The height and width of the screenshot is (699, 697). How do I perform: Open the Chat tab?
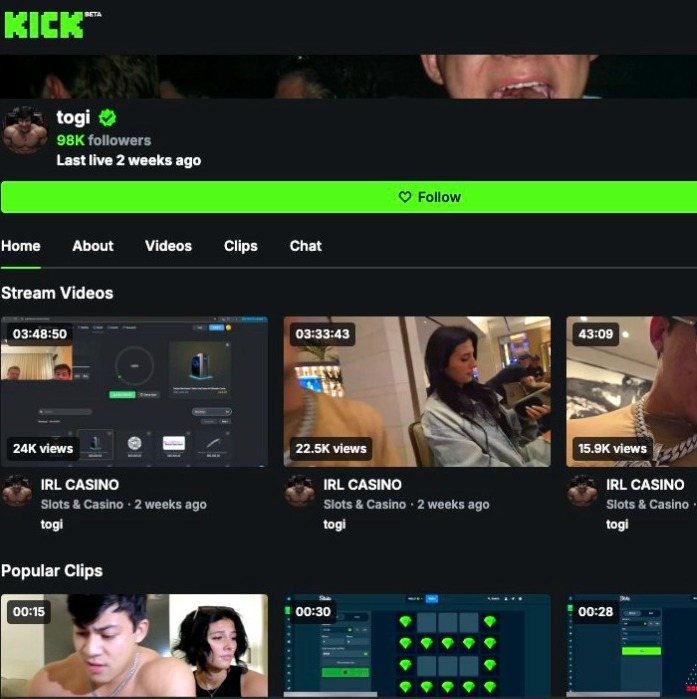click(x=306, y=246)
